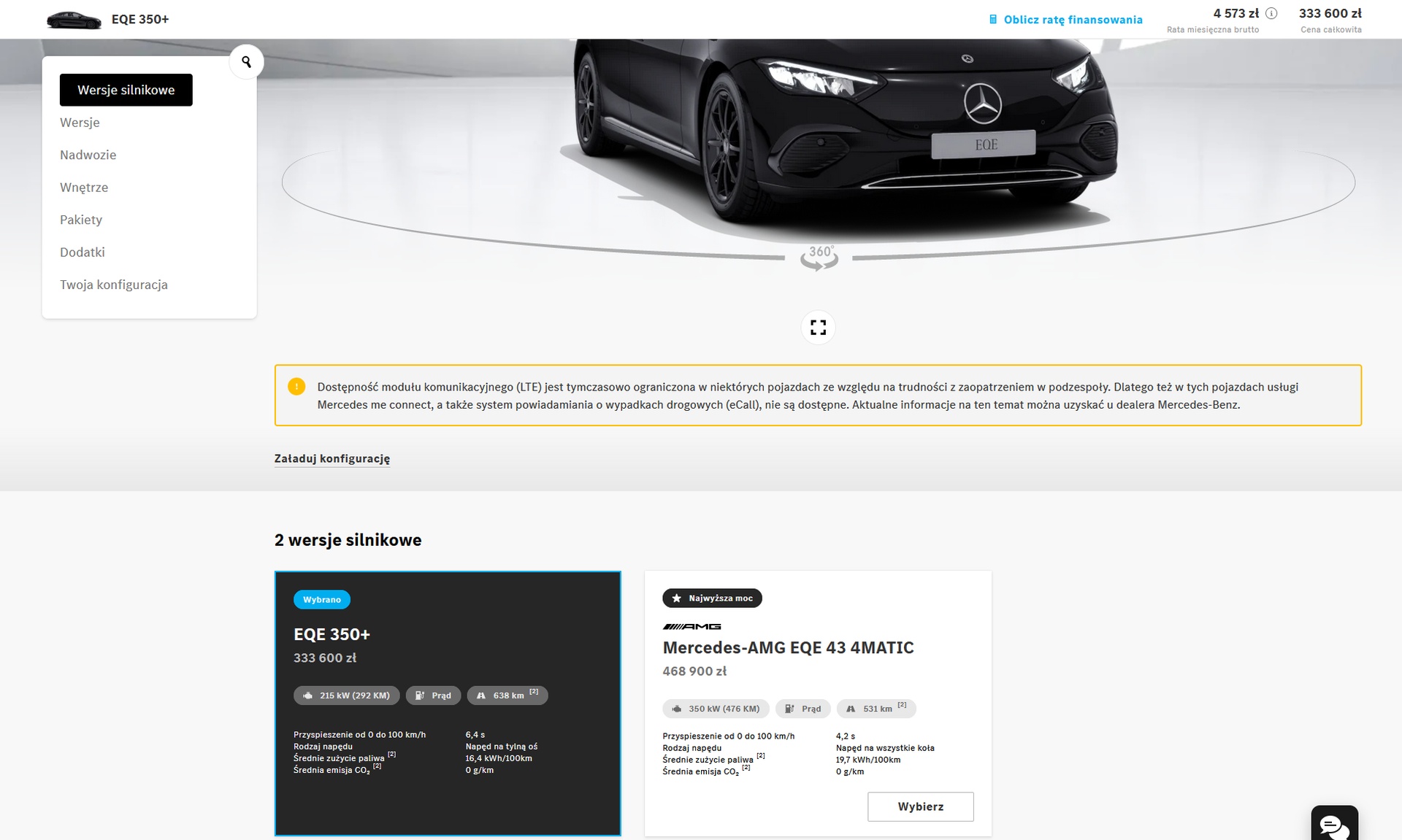Screen dimensions: 1402x840
Task: Click the 19,7 kWh/100km value
Action: point(868,760)
